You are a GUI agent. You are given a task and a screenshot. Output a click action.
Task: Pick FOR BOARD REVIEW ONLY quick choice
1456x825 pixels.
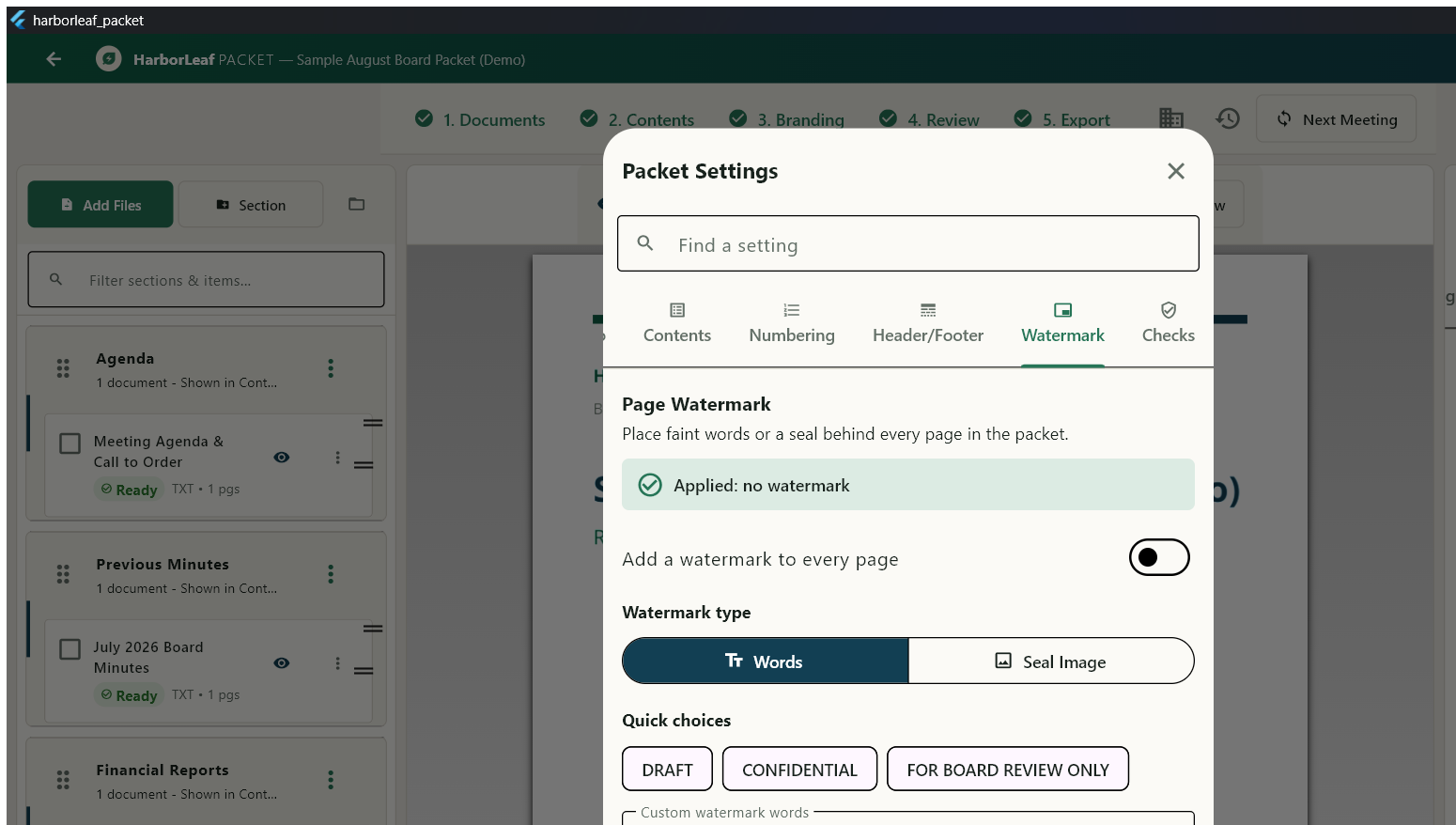tap(1007, 770)
